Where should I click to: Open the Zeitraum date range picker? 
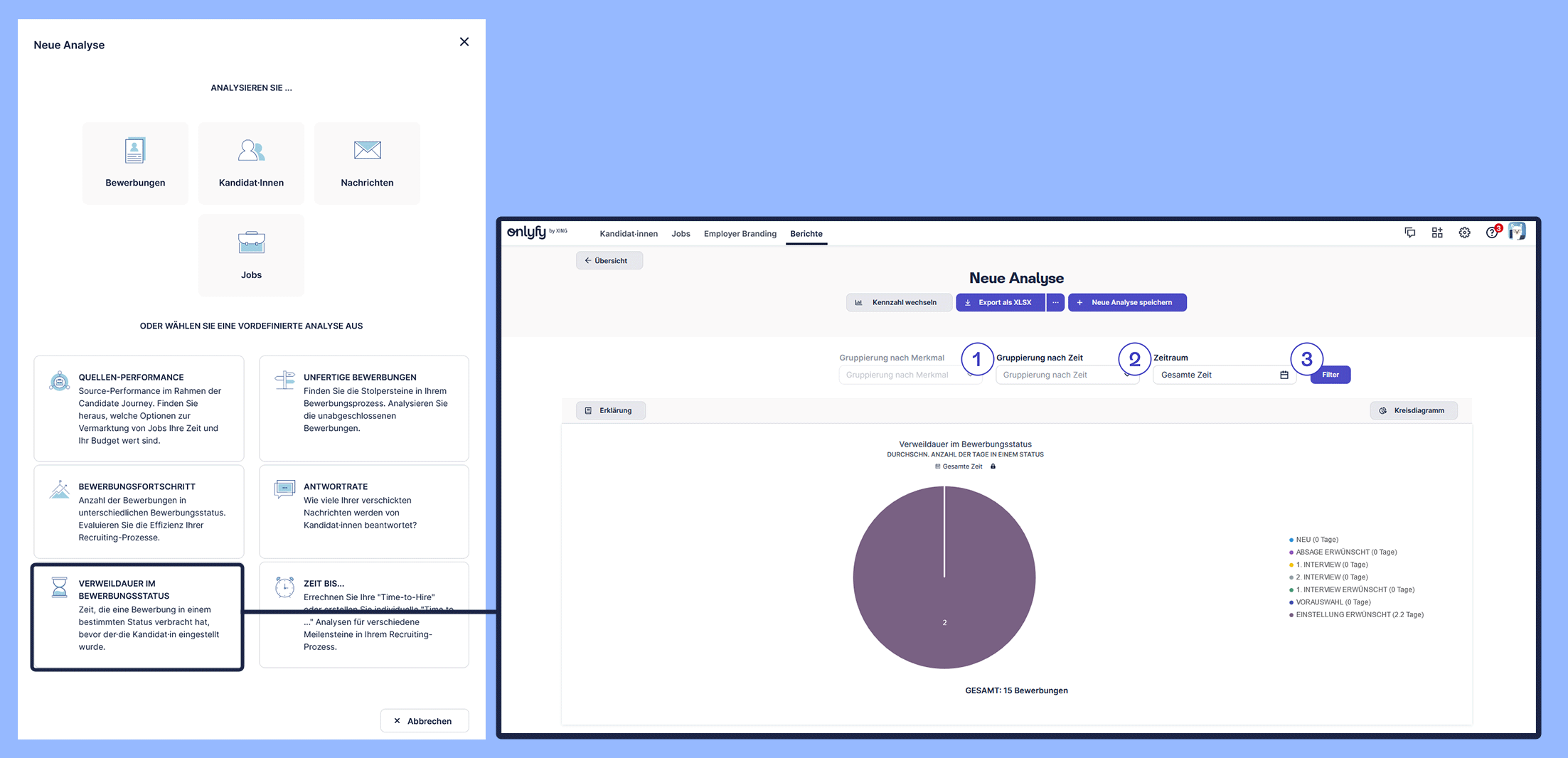tap(1223, 375)
